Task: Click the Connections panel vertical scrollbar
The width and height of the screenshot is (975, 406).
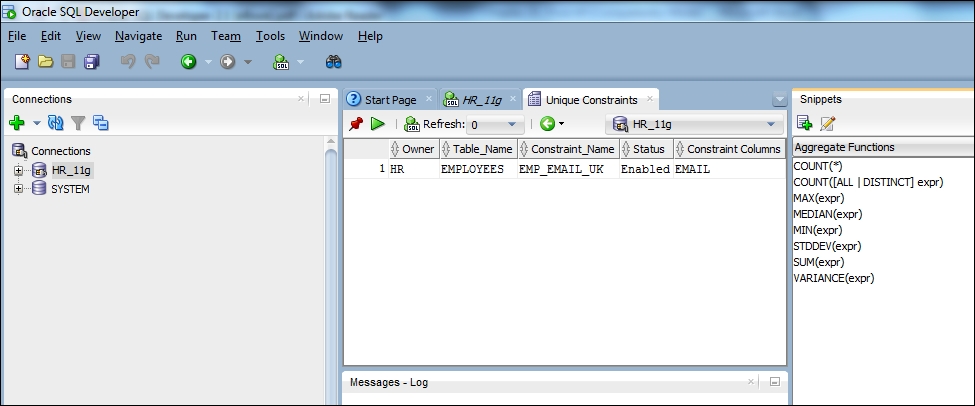Action: click(331, 271)
